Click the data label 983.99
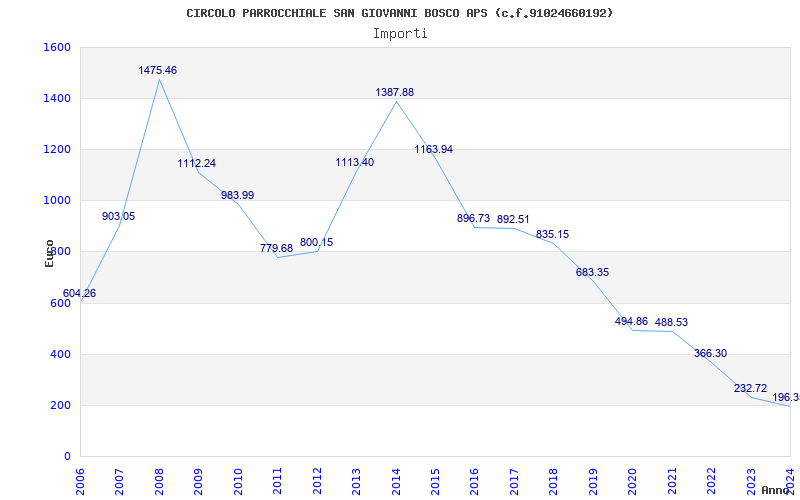Viewport: 800px width, 500px height. [x=237, y=195]
